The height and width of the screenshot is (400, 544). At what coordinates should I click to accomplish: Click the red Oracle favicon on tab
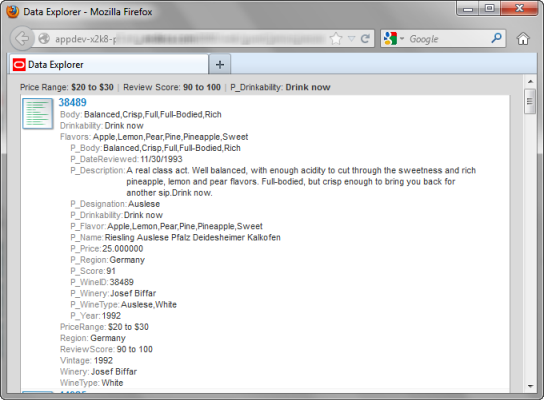tap(19, 65)
